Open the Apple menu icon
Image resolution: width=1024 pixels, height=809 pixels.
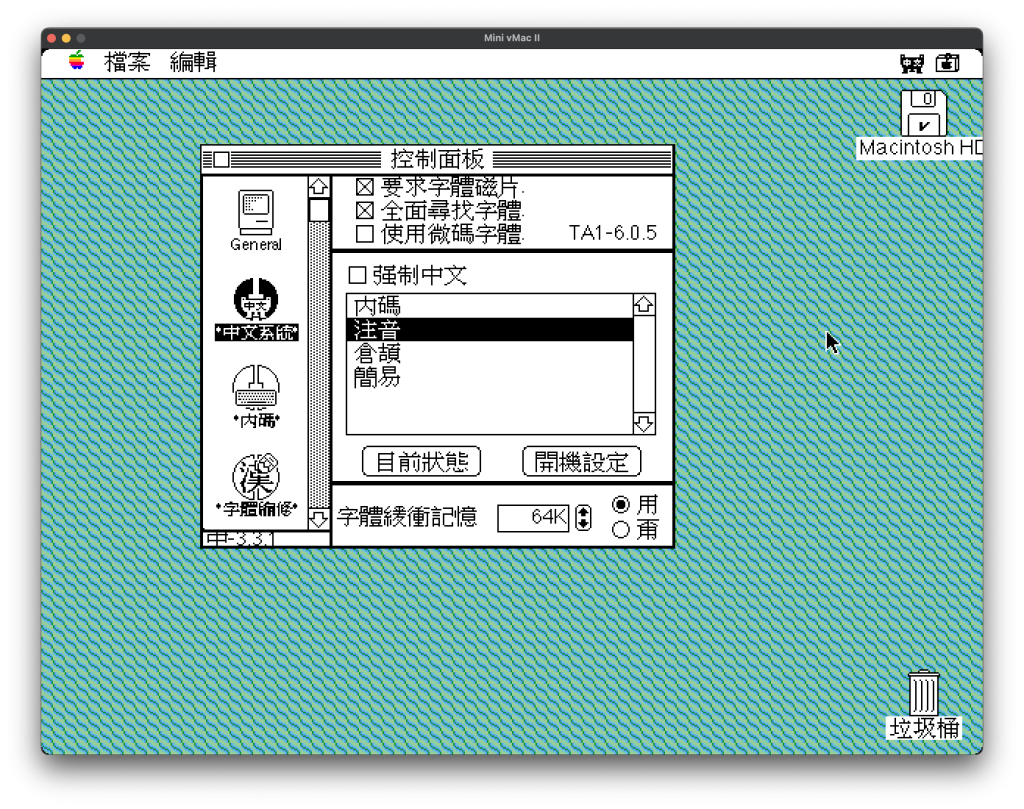77,62
